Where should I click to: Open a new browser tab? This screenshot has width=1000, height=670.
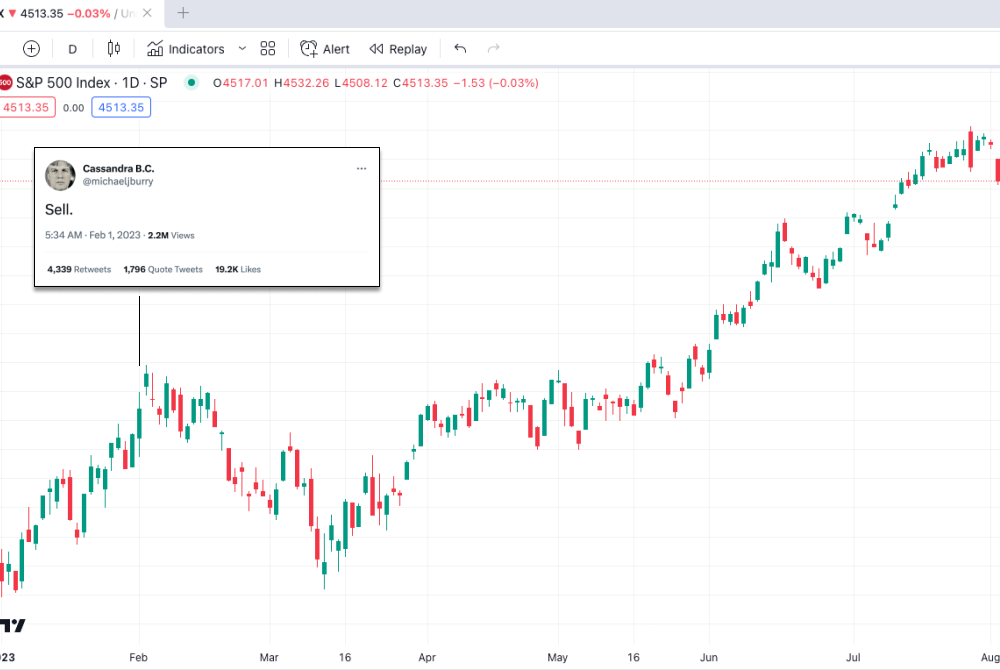tap(183, 13)
